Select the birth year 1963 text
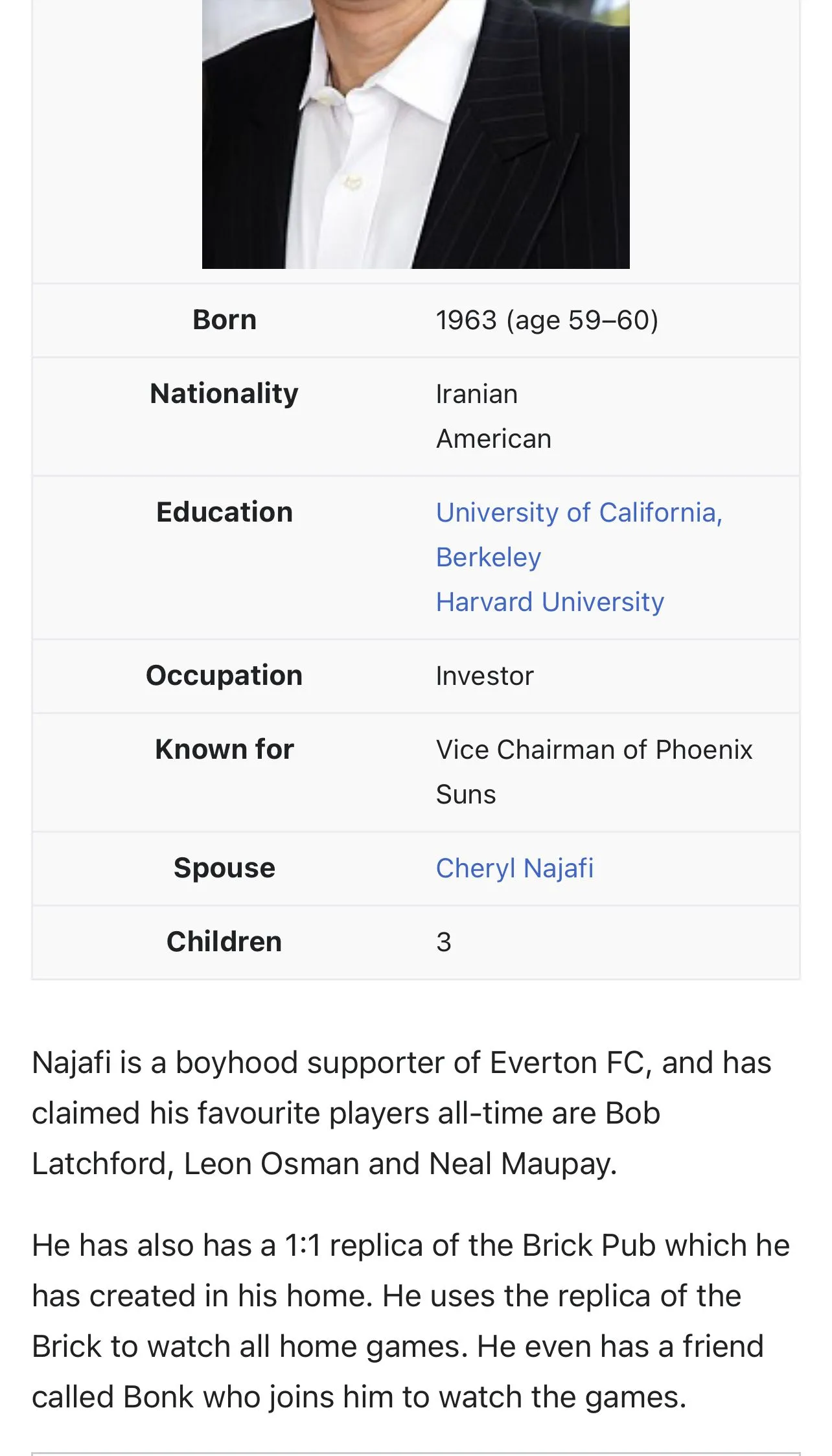The width and height of the screenshot is (832, 1456). coord(466,320)
